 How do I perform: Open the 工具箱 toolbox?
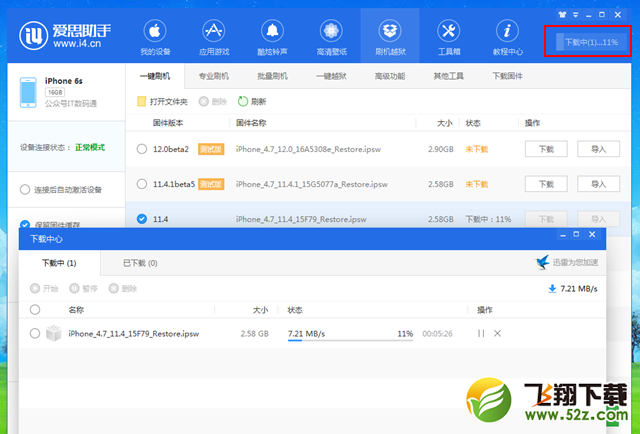click(x=449, y=38)
